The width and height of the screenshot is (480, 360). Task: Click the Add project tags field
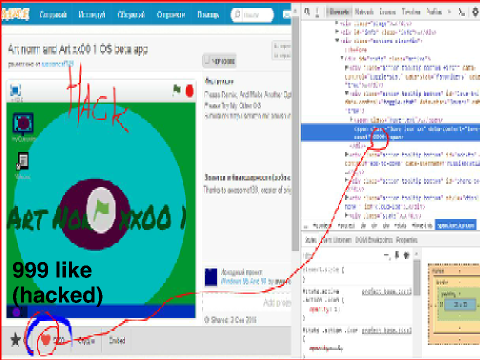click(x=247, y=303)
